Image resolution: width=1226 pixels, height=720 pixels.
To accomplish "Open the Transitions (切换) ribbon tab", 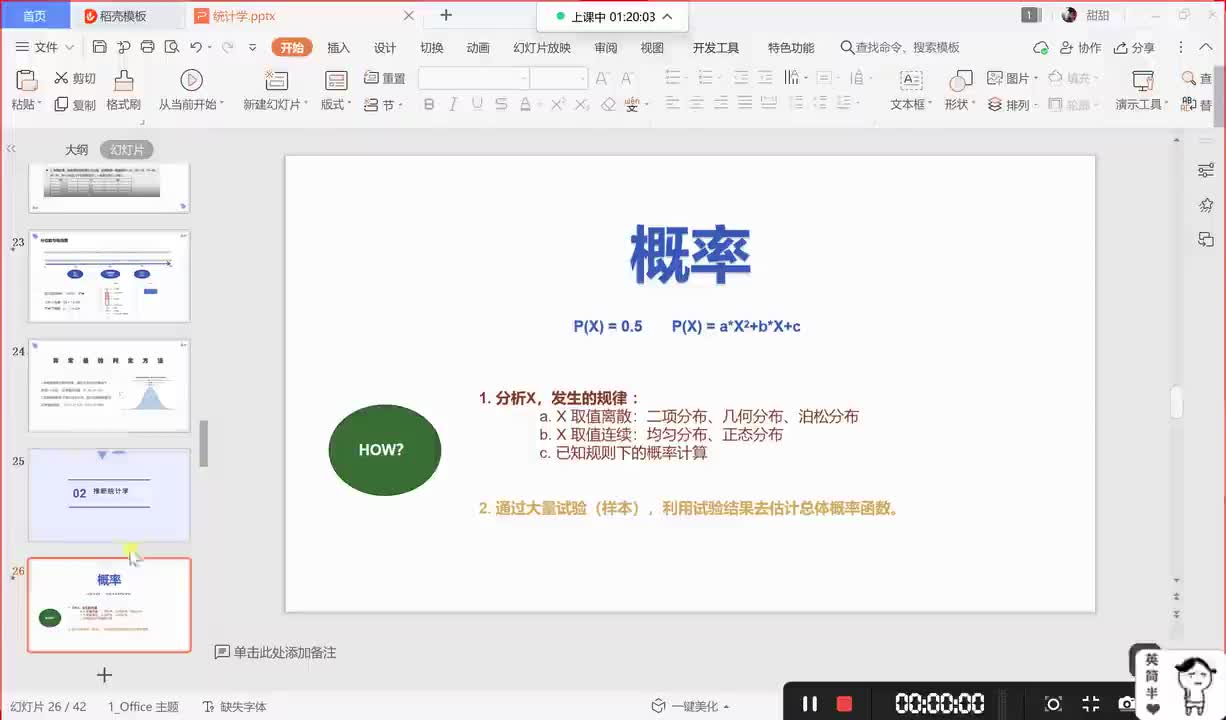I will point(431,48).
